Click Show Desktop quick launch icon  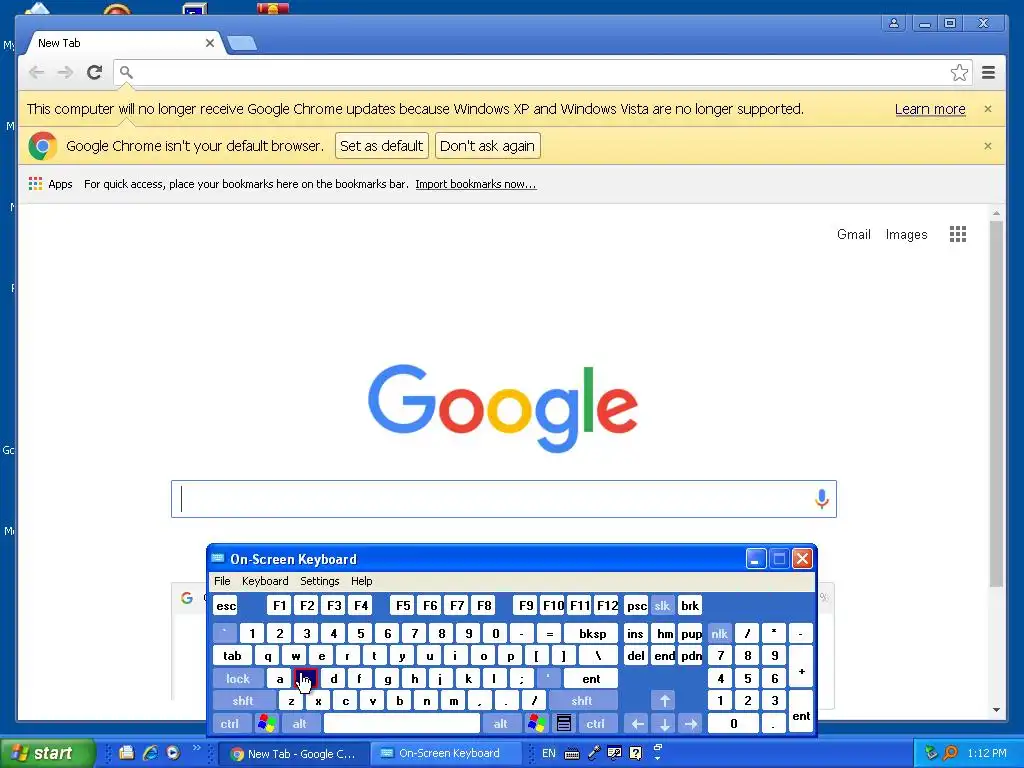point(127,753)
